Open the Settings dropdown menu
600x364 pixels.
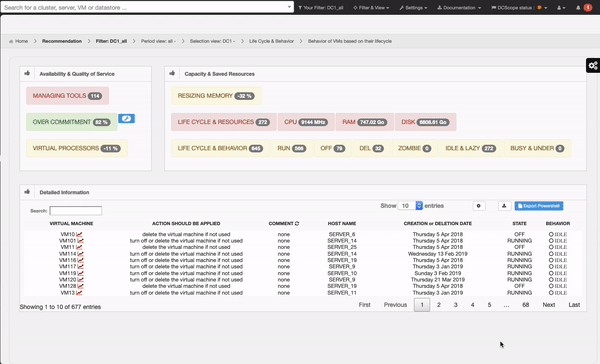(x=413, y=8)
